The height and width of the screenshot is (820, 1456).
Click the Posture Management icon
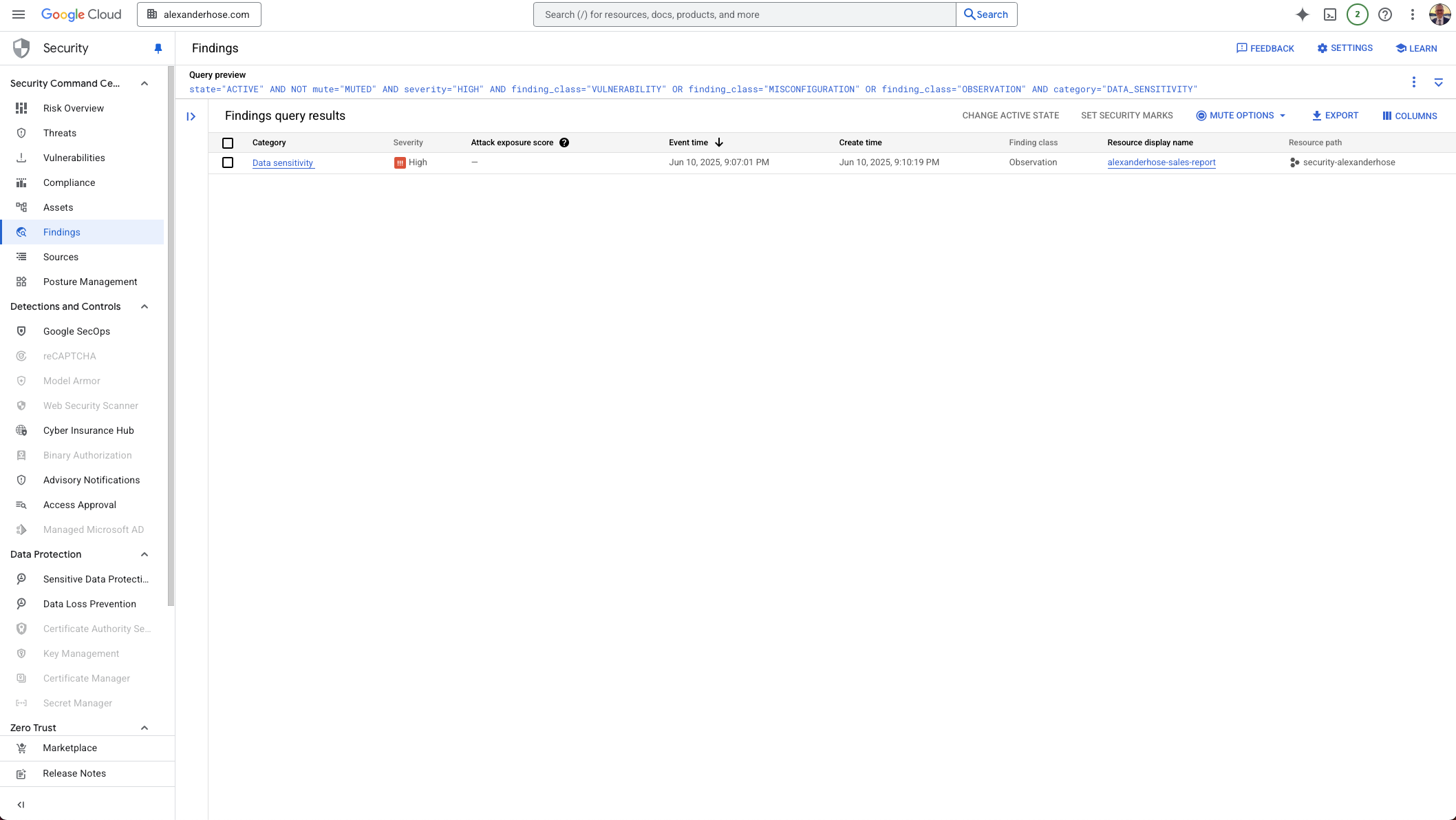click(21, 282)
